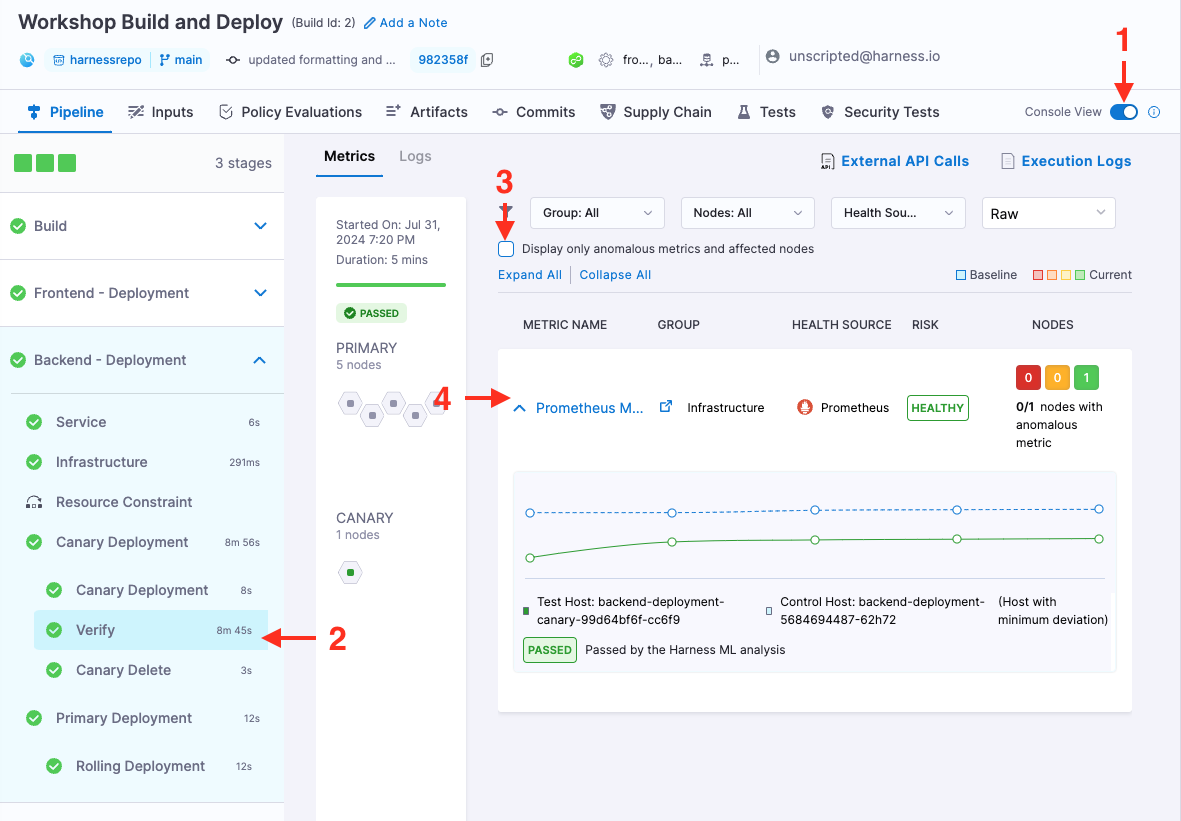The width and height of the screenshot is (1181, 821).
Task: Click the first primary node hexagon
Action: pyautogui.click(x=350, y=404)
